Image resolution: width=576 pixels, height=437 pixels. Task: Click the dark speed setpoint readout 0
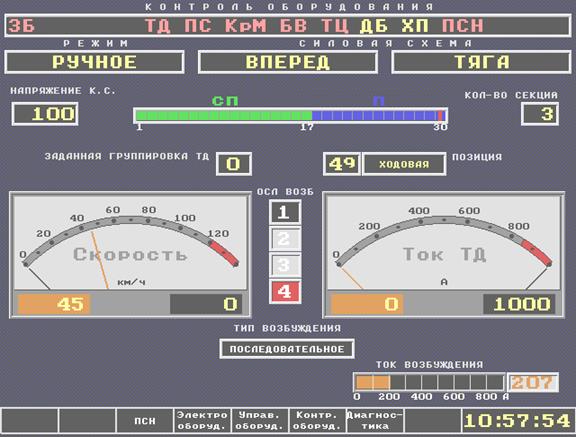pyautogui.click(x=206, y=304)
